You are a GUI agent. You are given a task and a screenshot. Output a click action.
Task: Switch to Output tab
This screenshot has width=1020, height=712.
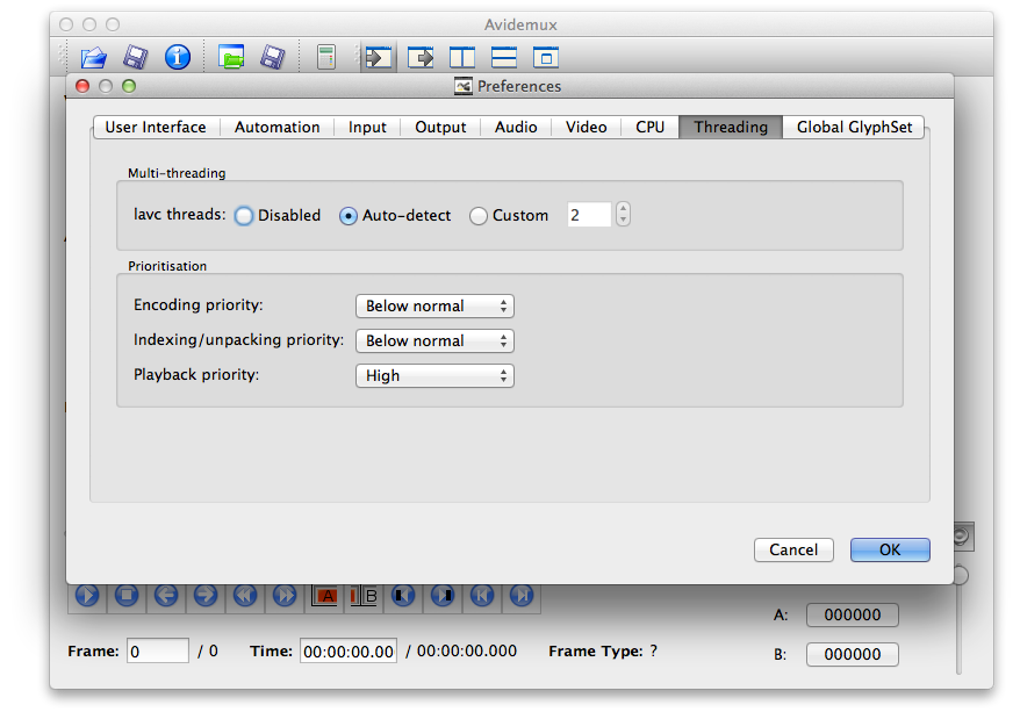(440, 127)
